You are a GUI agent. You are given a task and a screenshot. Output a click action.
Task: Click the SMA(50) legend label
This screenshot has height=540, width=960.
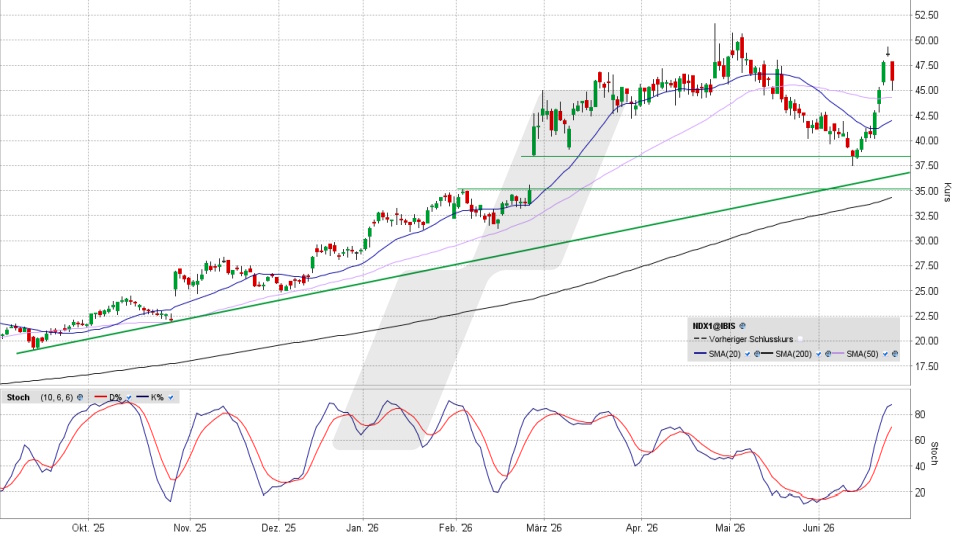pos(862,354)
